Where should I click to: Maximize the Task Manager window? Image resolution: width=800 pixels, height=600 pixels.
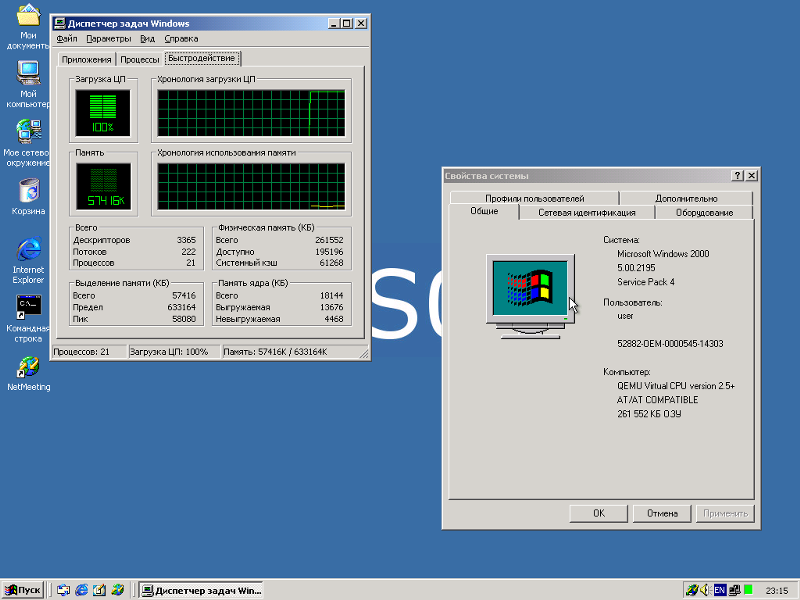click(x=346, y=23)
